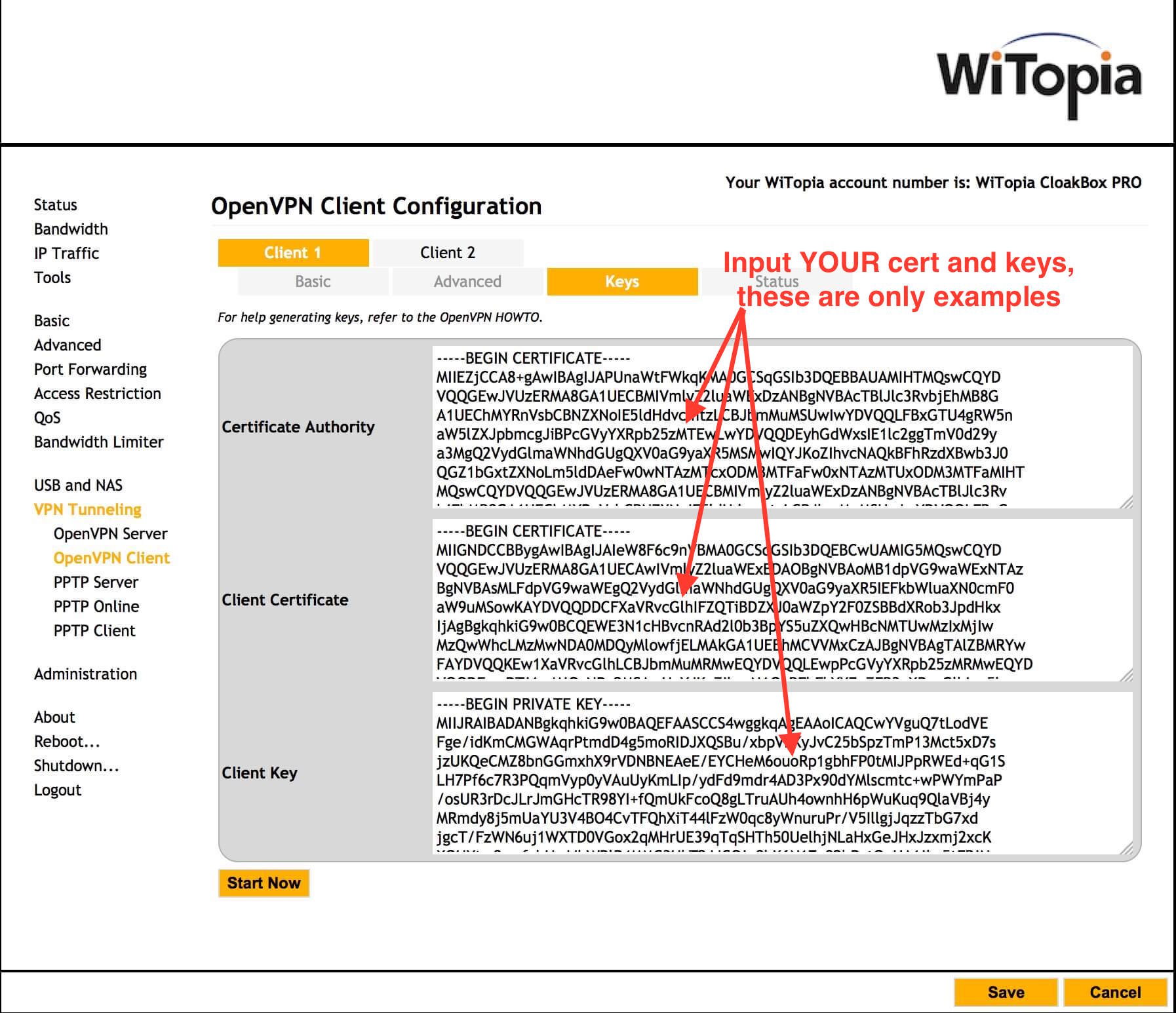Click into Certificate Authority text area
This screenshot has width=1176, height=1013.
click(783, 427)
